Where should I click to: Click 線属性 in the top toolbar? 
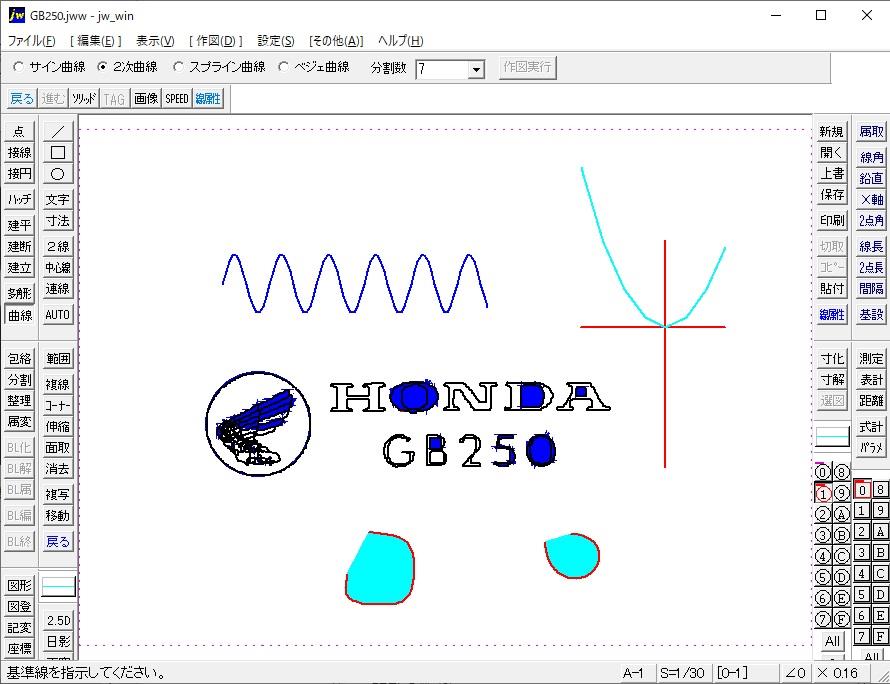click(x=208, y=99)
